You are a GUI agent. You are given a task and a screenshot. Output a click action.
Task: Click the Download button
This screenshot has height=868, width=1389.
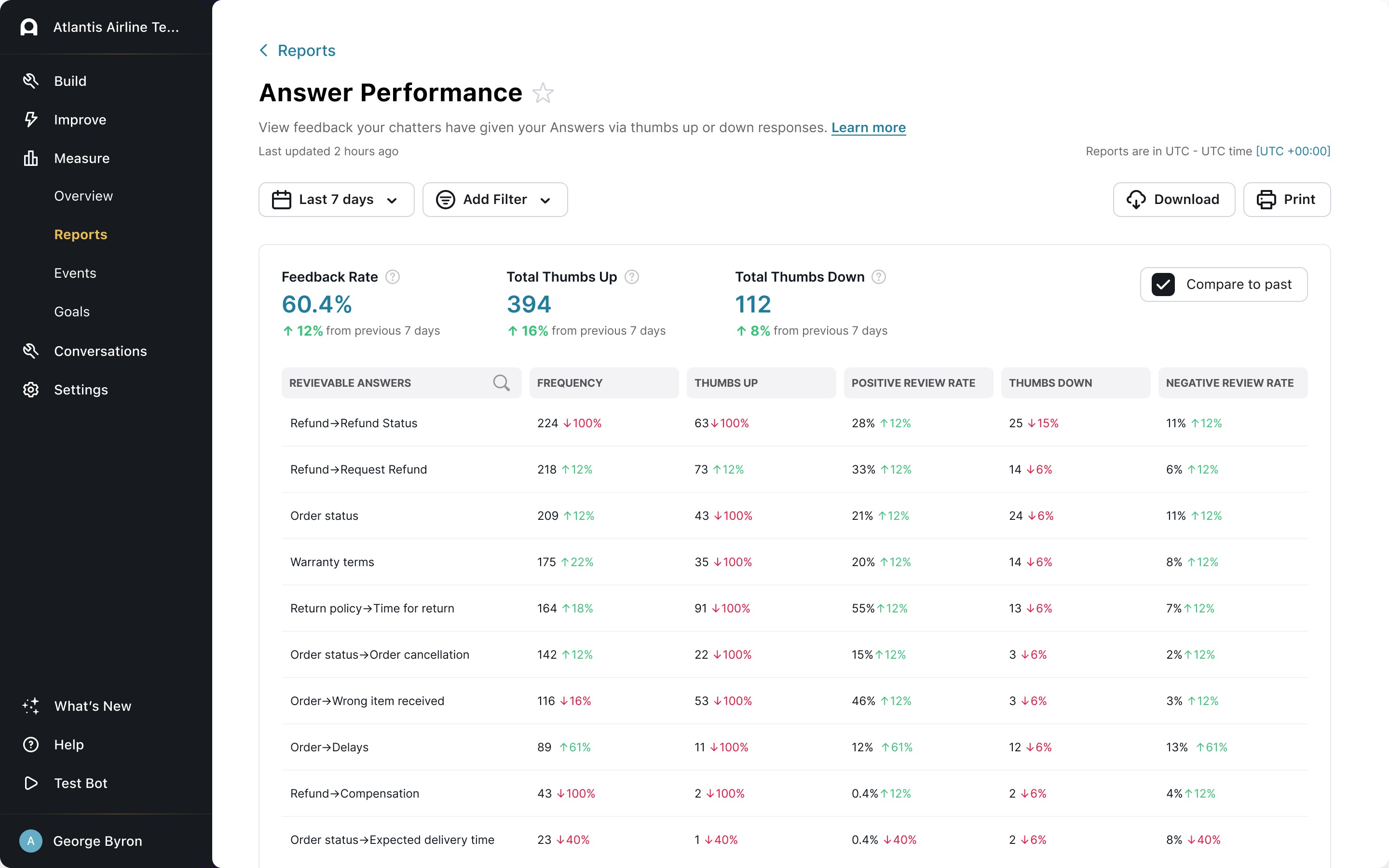pos(1174,200)
